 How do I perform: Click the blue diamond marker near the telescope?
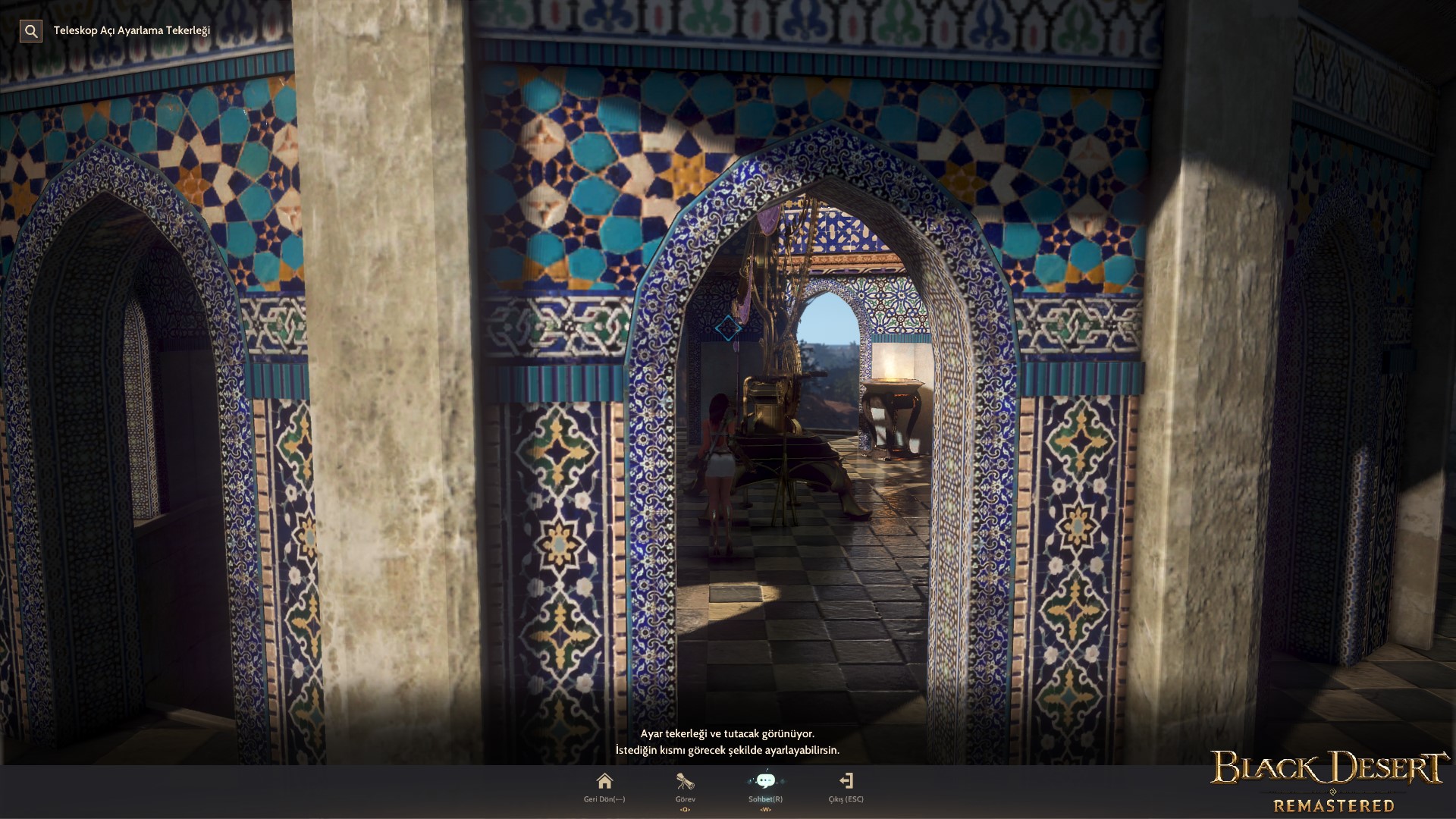tap(728, 328)
